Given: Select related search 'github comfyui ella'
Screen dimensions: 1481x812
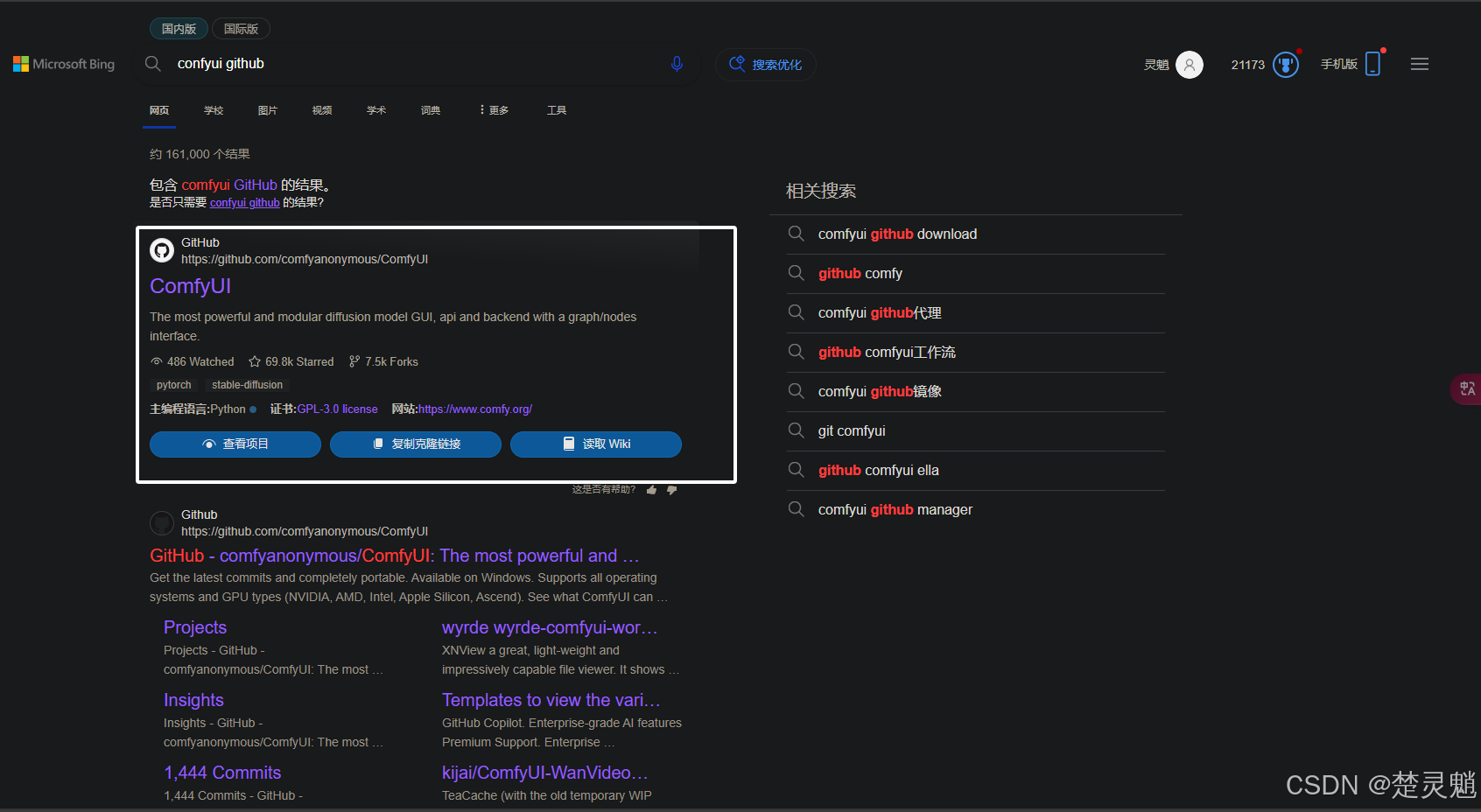Looking at the screenshot, I should (879, 470).
